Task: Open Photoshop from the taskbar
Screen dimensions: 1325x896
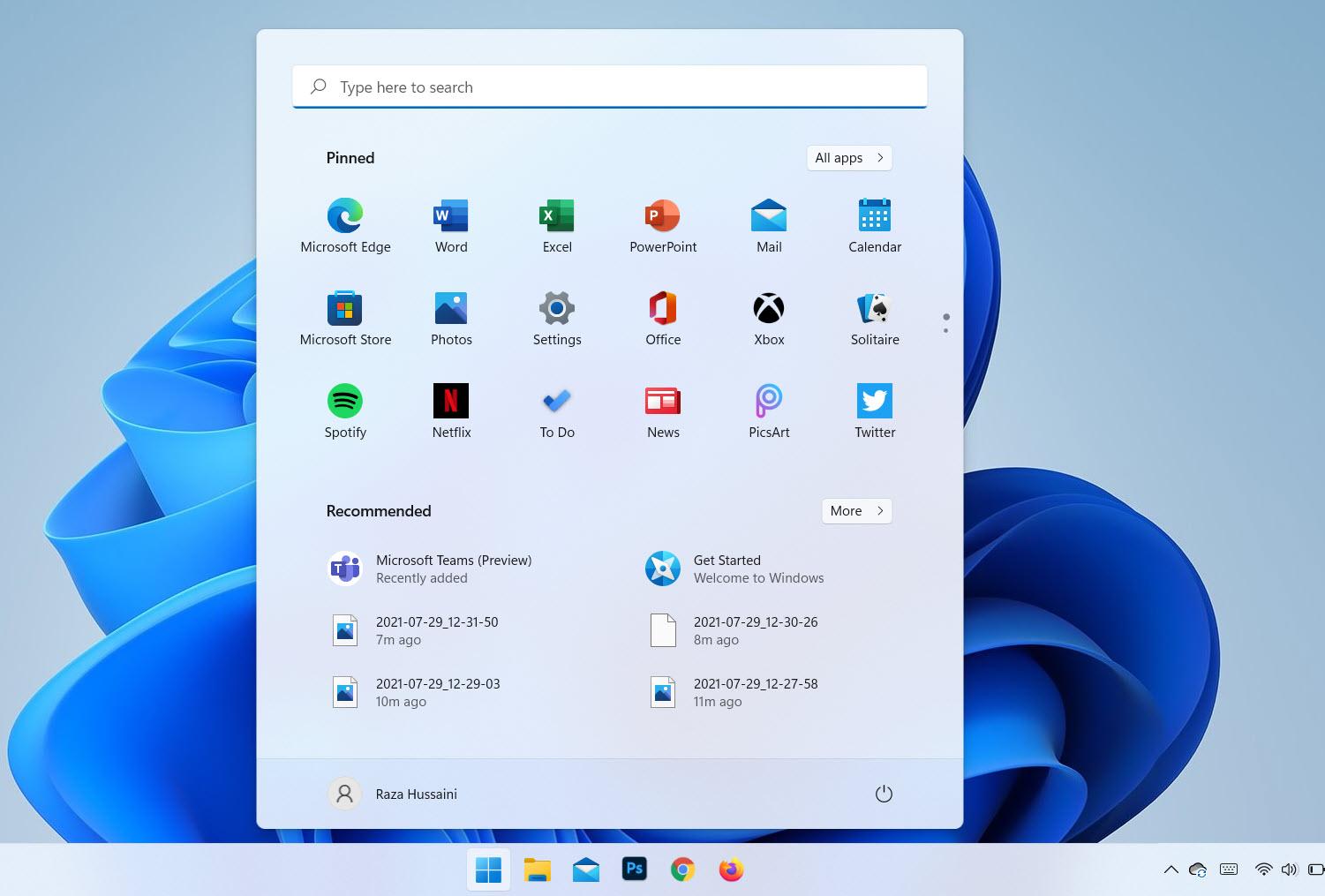Action: click(x=634, y=870)
